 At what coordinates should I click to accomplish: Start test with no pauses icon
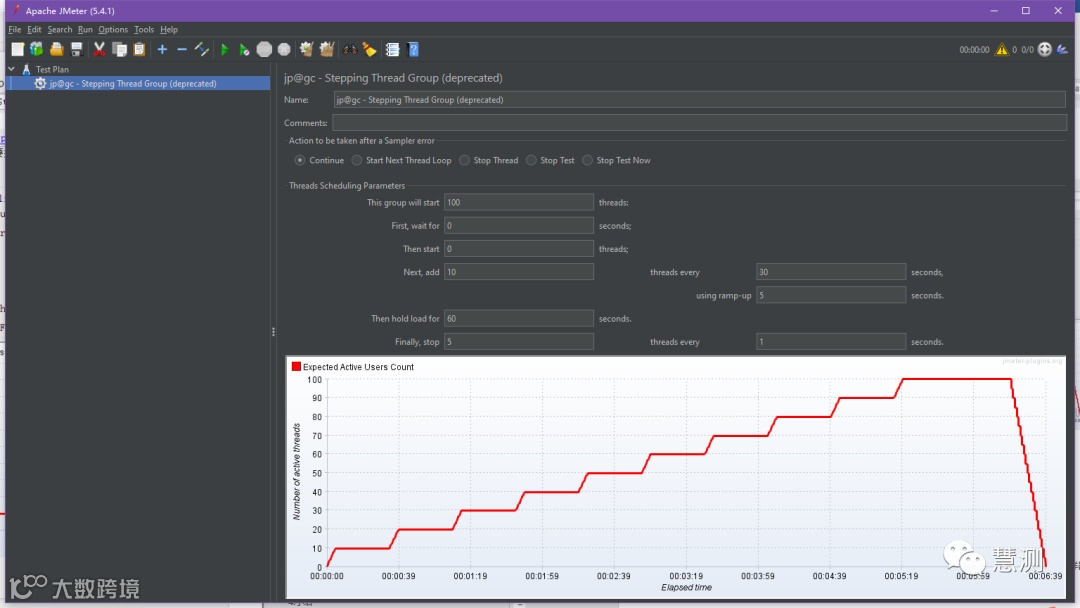[244, 49]
